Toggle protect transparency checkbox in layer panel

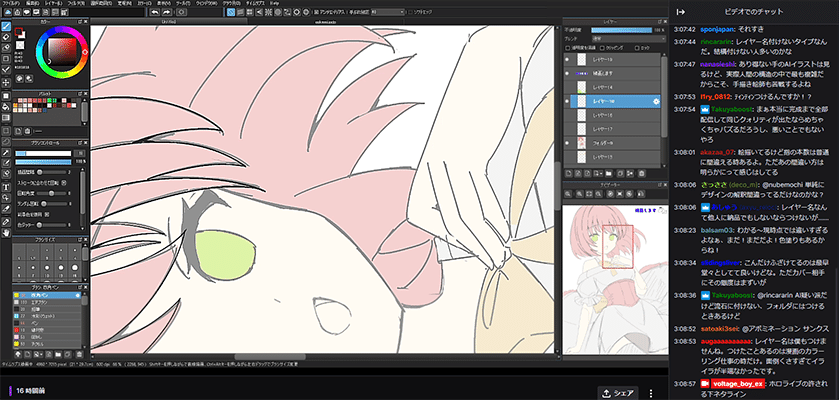pos(568,48)
